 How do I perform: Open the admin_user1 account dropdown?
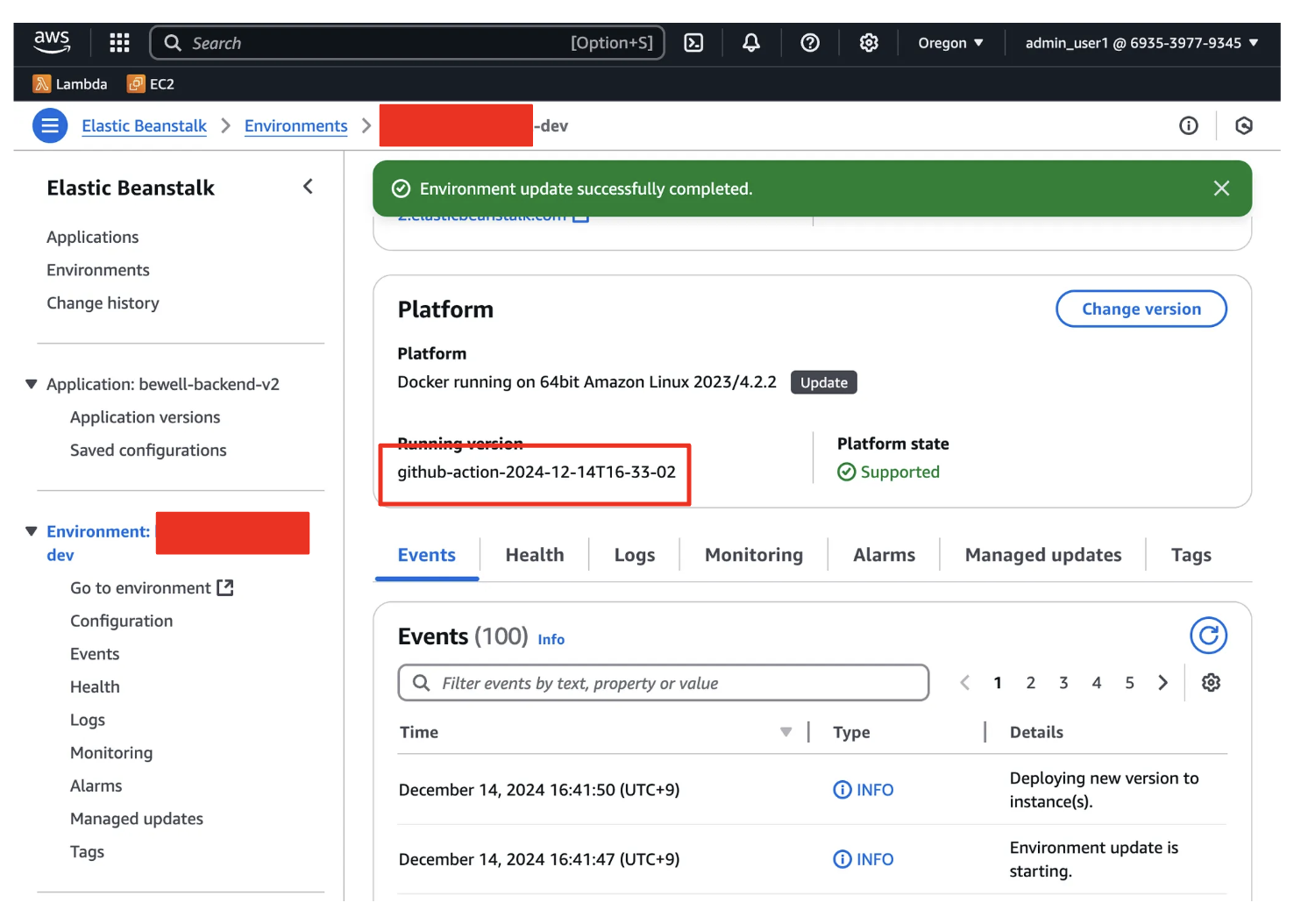(1141, 42)
